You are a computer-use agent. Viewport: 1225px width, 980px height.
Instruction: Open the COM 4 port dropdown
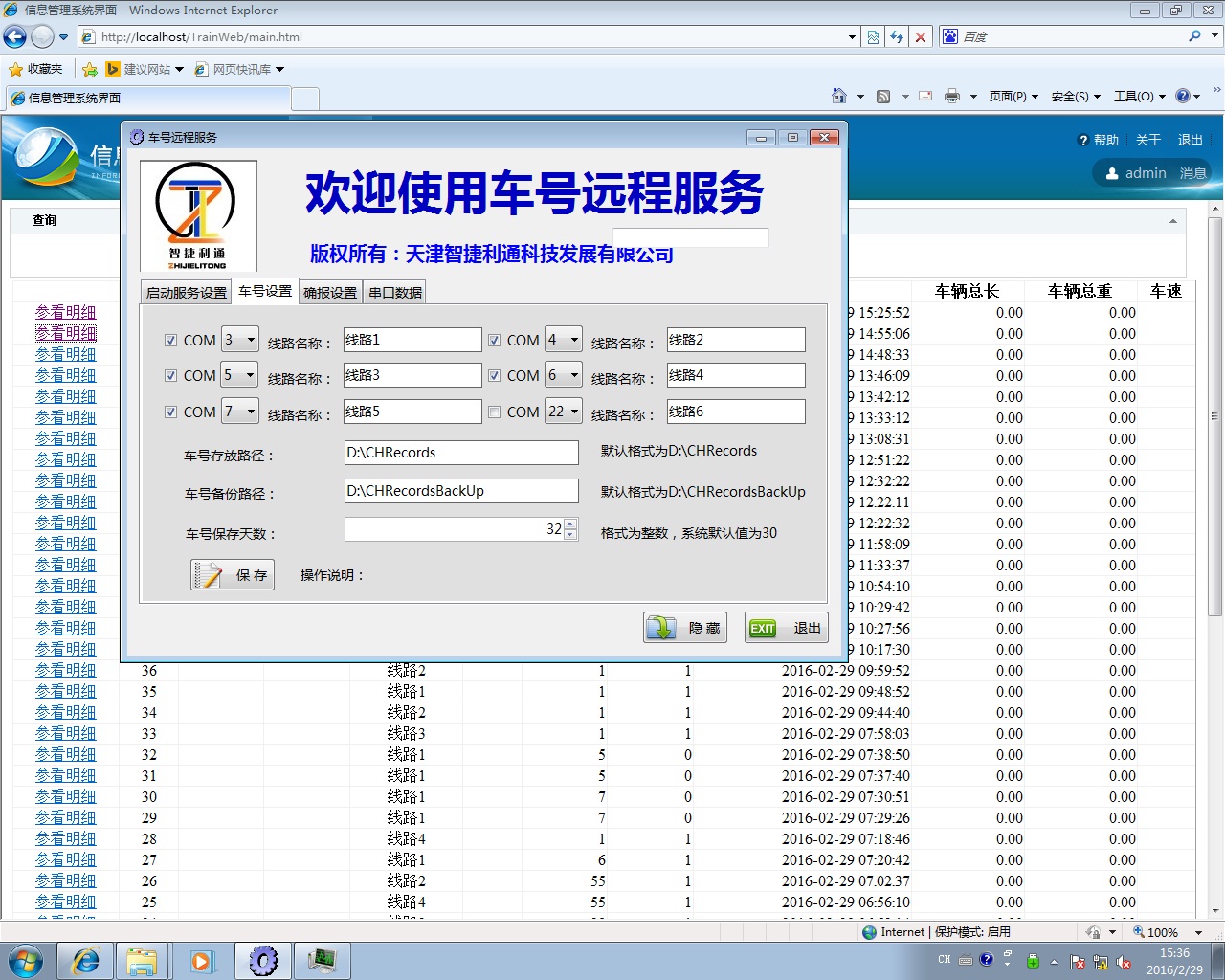574,340
